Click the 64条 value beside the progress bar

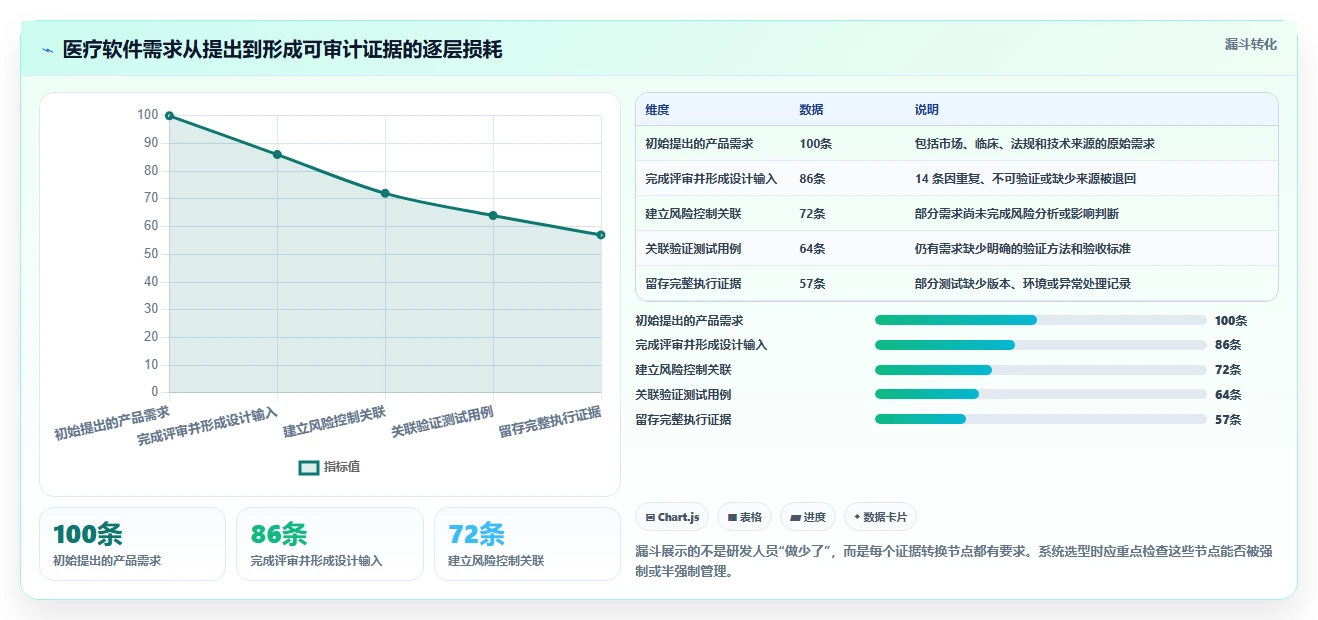1228,395
